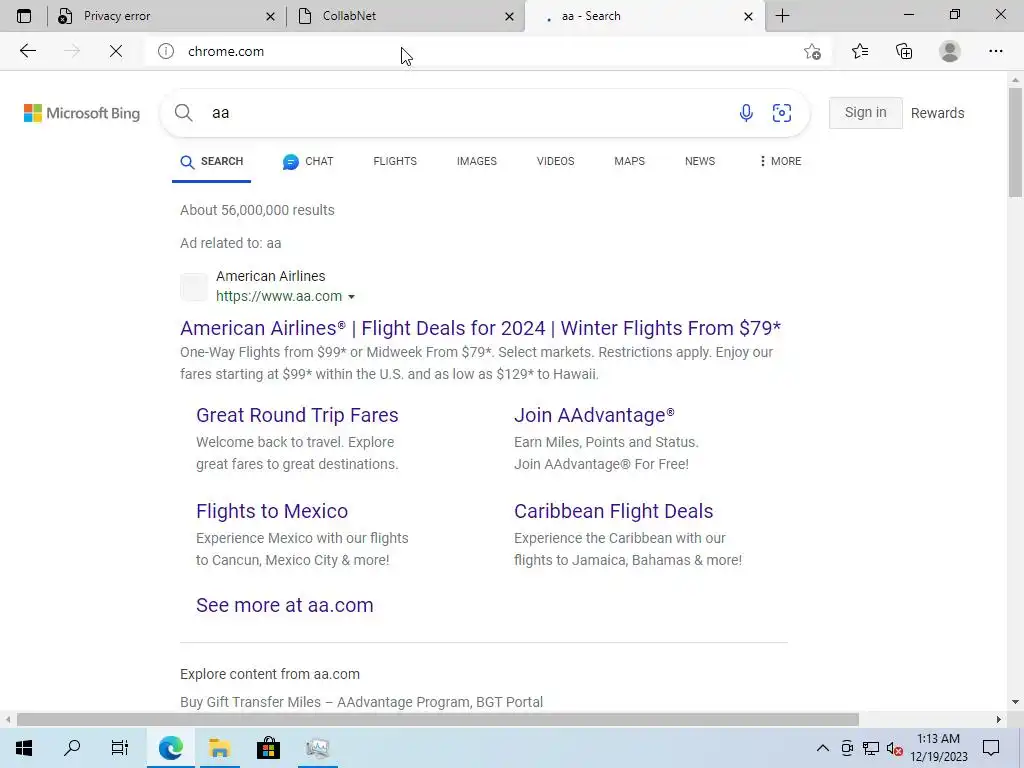Click See more at aa.com
Screen dimensions: 1024x768
285,605
